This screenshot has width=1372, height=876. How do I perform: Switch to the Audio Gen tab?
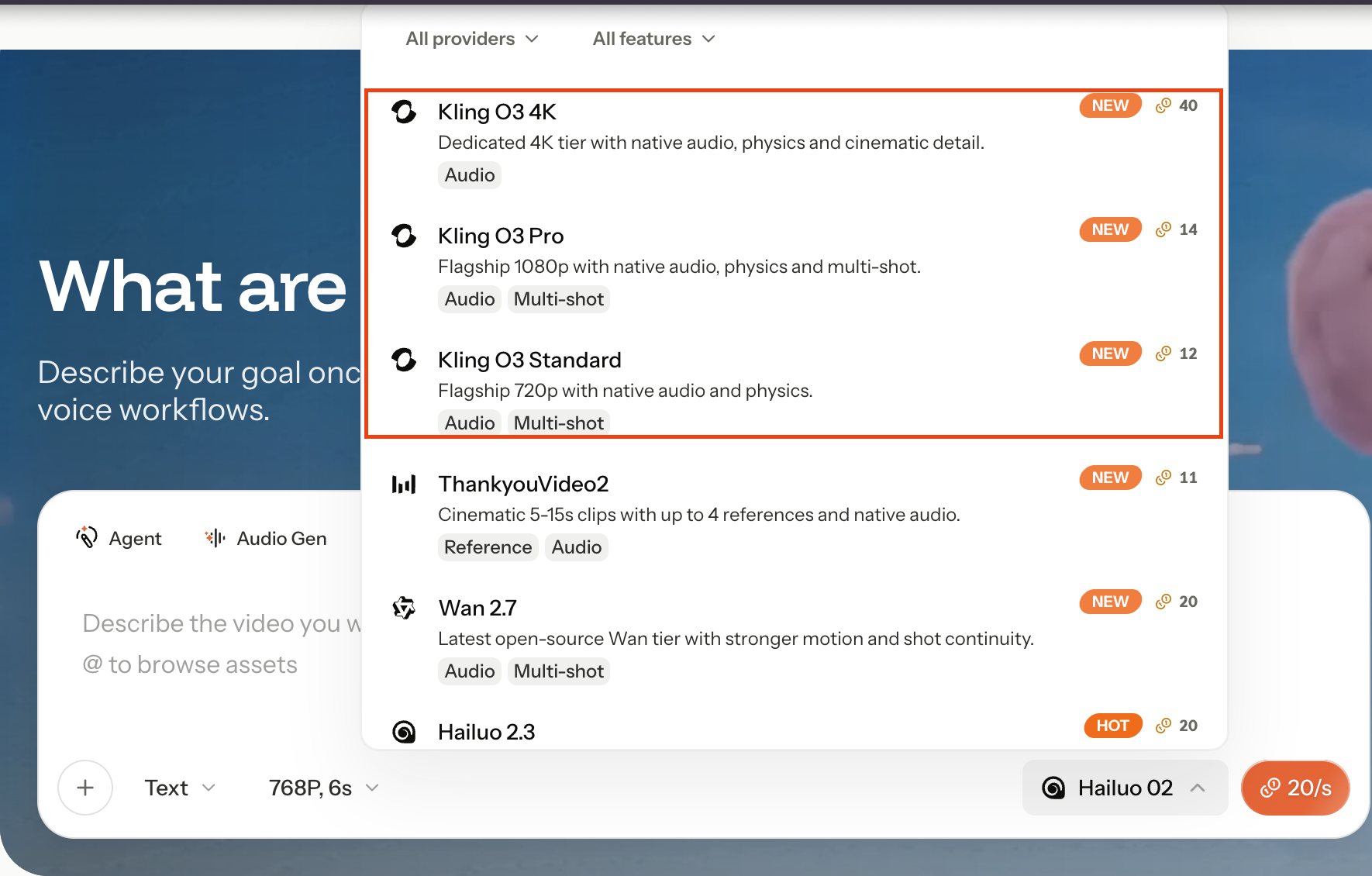pos(265,538)
